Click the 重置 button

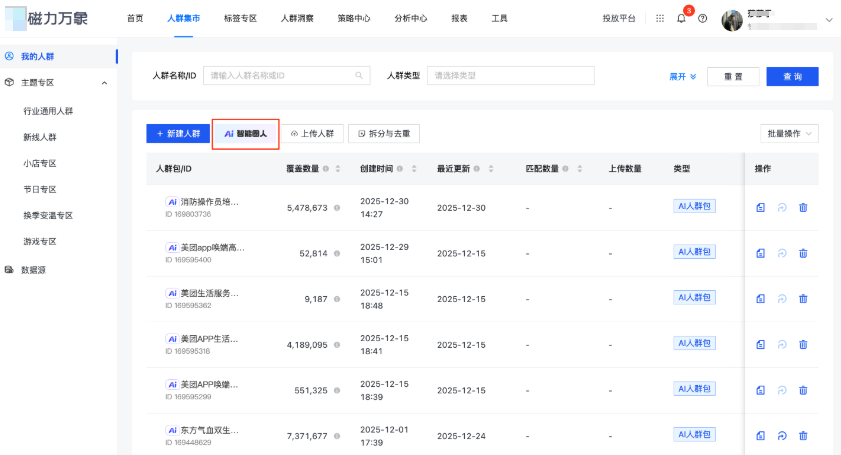[x=733, y=77]
